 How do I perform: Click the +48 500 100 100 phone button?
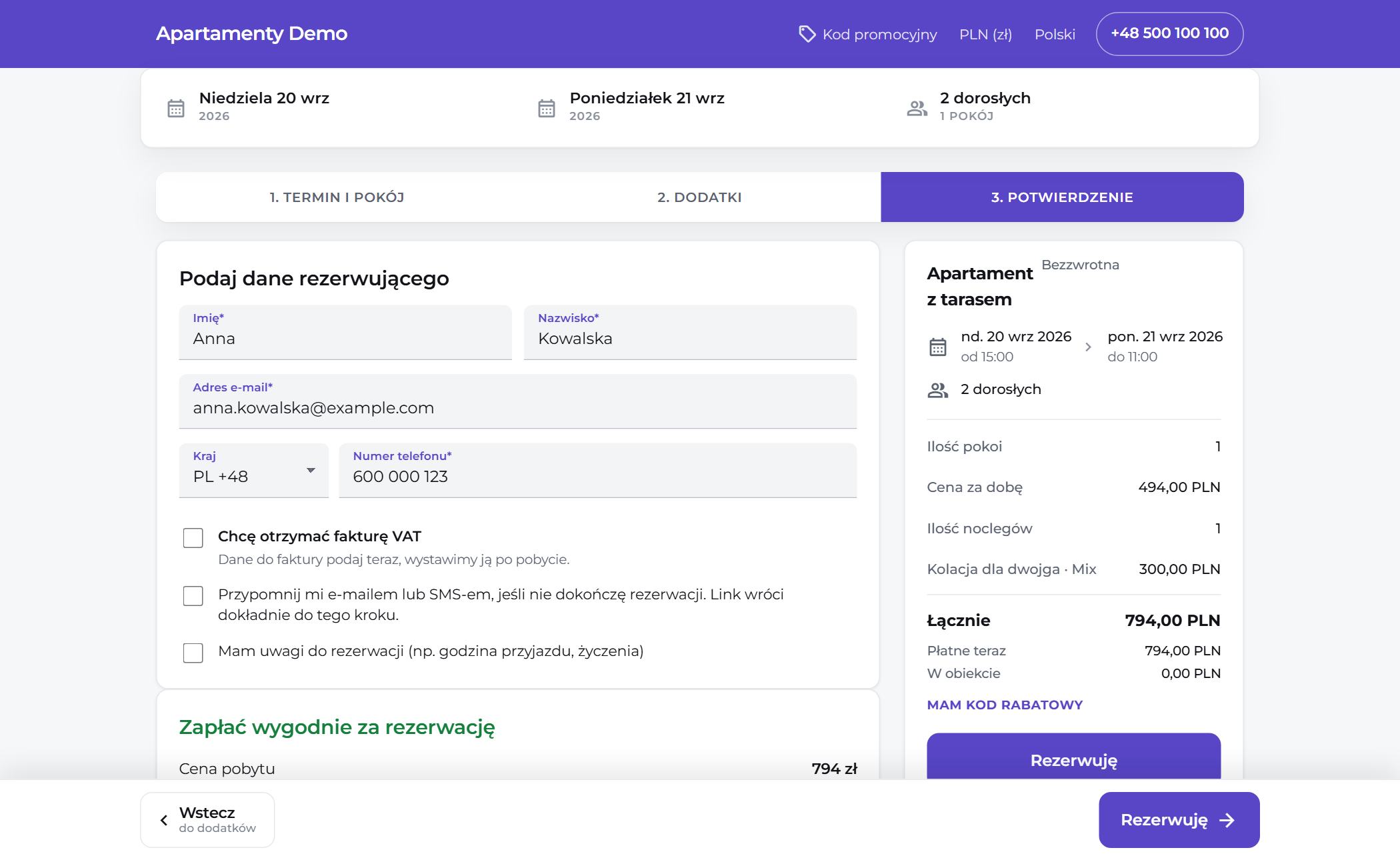point(1169,33)
